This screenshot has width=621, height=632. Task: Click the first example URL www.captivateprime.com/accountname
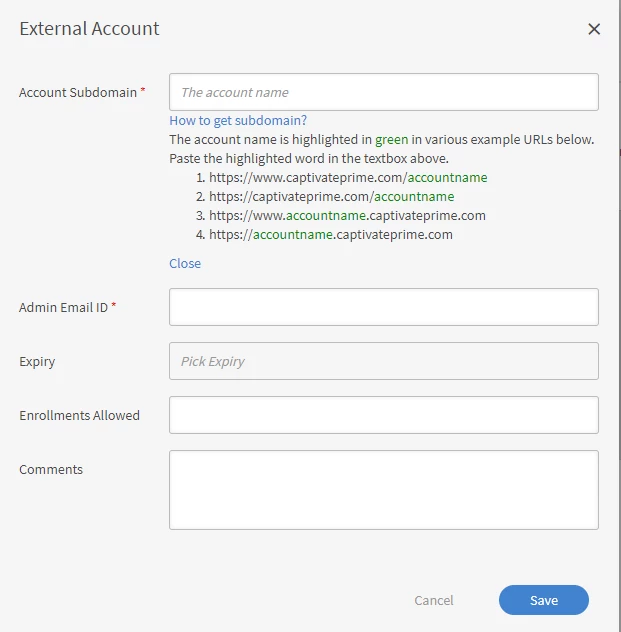click(x=348, y=177)
